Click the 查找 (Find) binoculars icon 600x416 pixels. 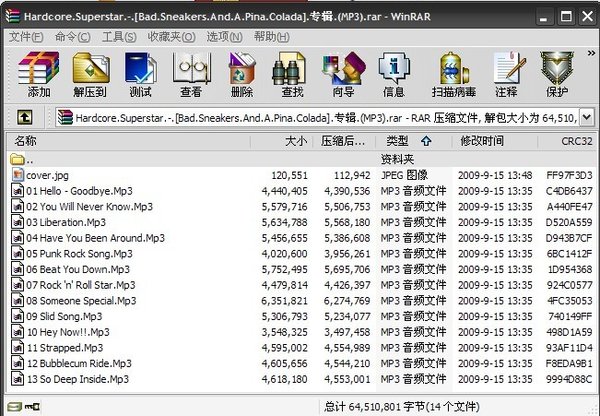(289, 68)
